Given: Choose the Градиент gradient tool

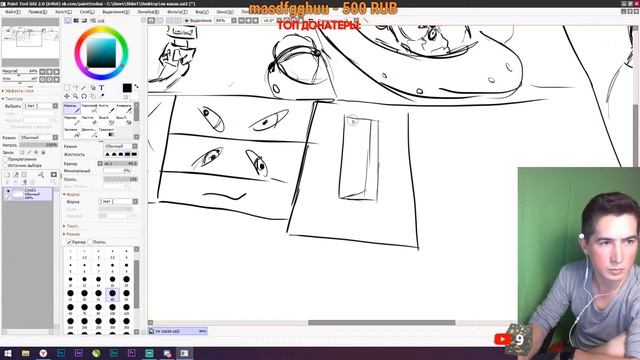Looking at the screenshot, I should pyautogui.click(x=107, y=132).
